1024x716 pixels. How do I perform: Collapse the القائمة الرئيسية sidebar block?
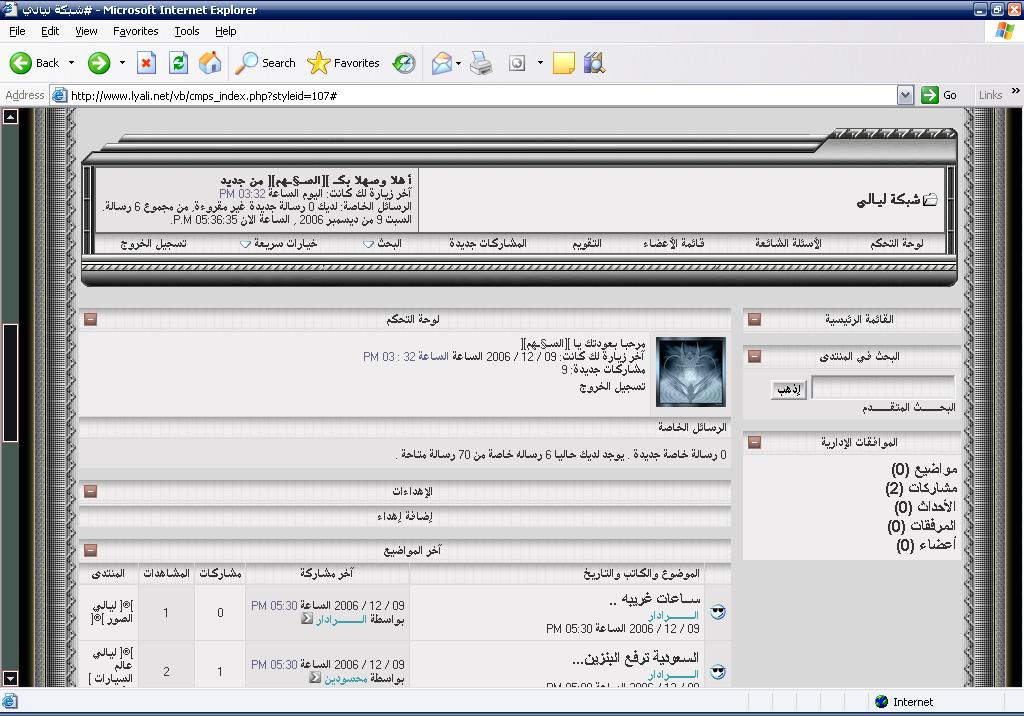tap(754, 320)
